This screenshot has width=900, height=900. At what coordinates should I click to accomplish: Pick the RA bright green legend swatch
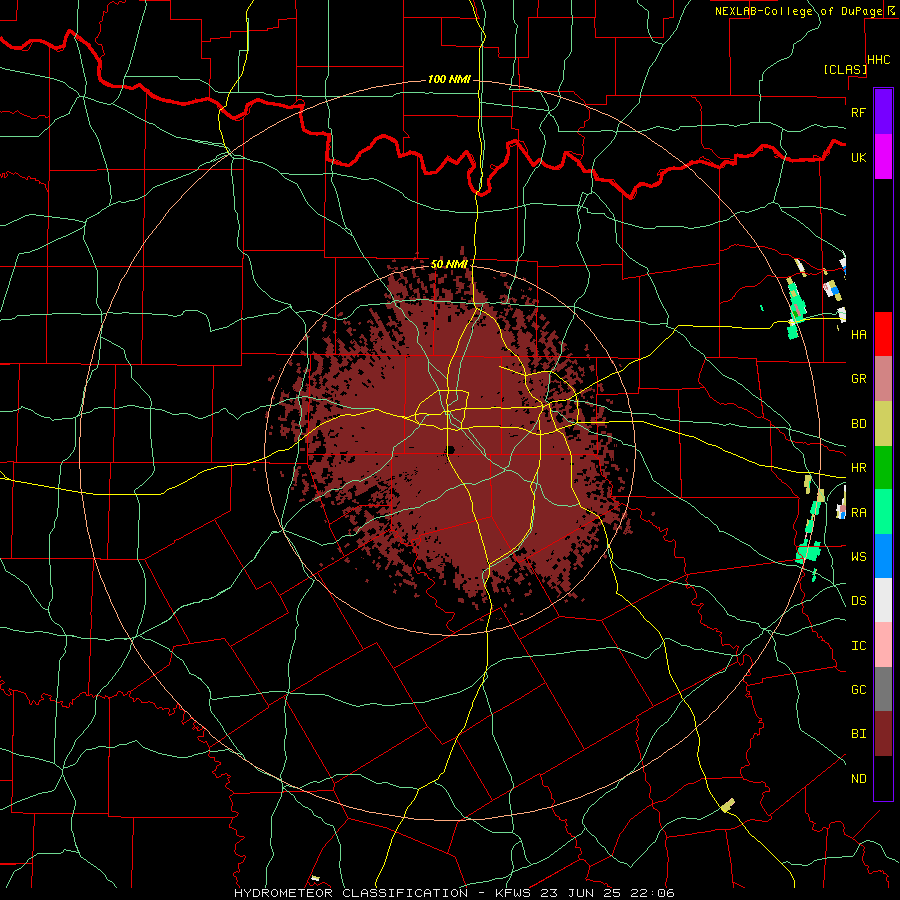[x=883, y=512]
